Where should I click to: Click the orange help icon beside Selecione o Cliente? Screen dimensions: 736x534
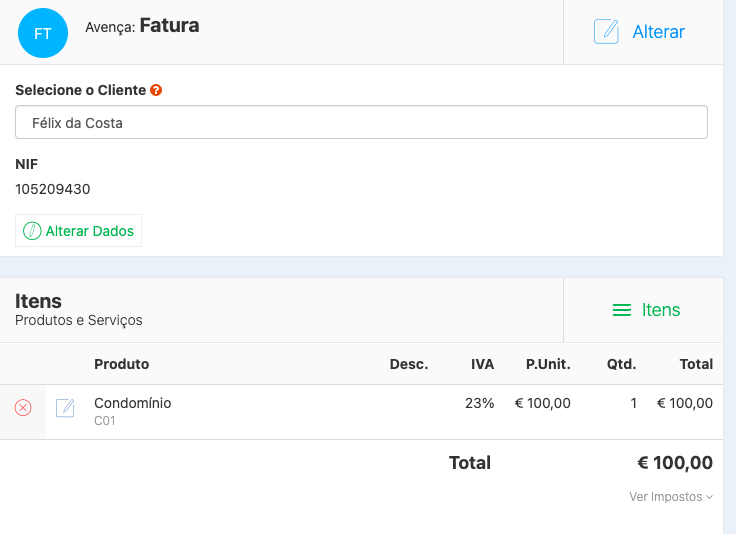click(156, 90)
